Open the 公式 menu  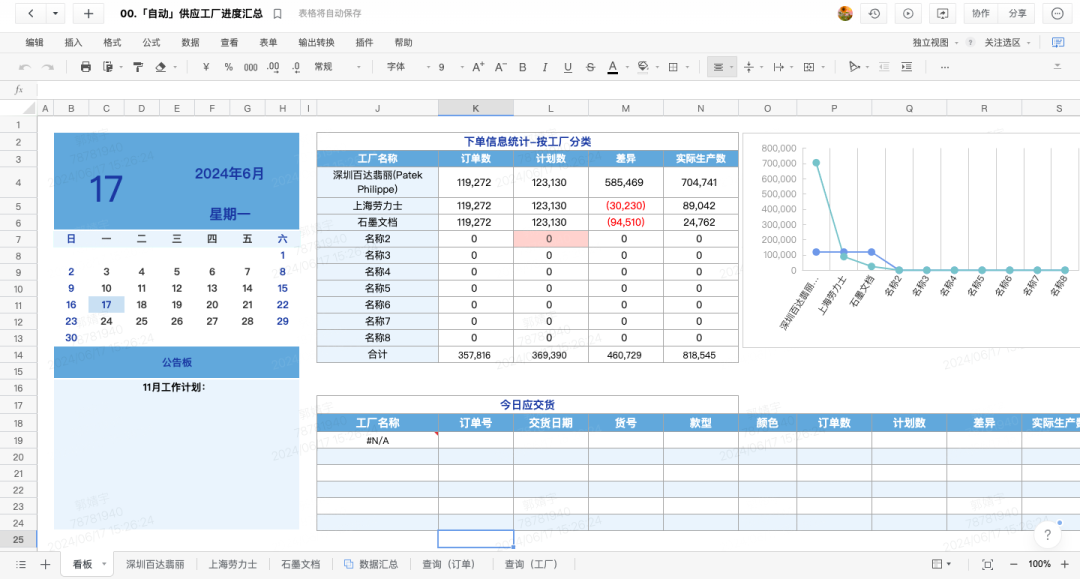click(x=151, y=43)
